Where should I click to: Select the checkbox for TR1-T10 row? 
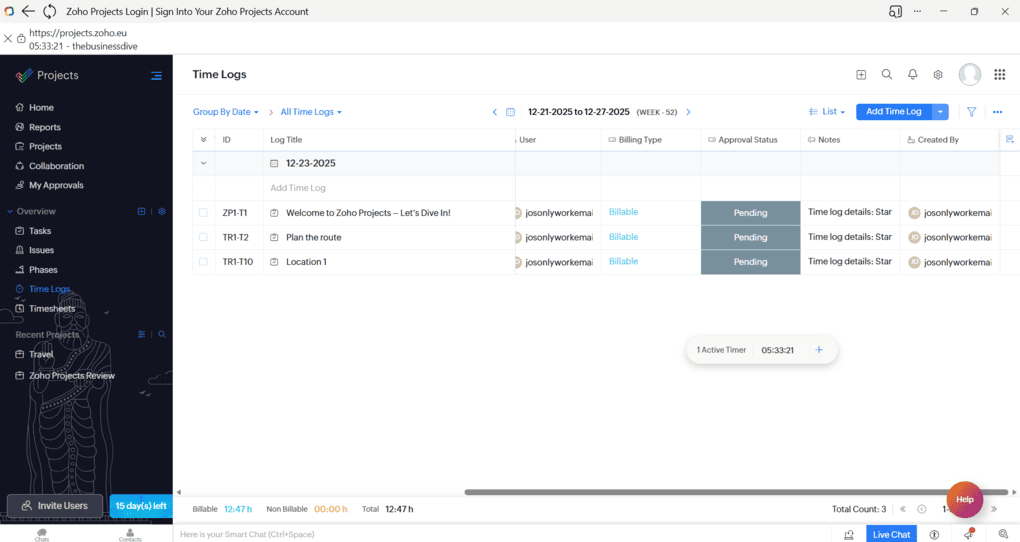[x=204, y=262]
